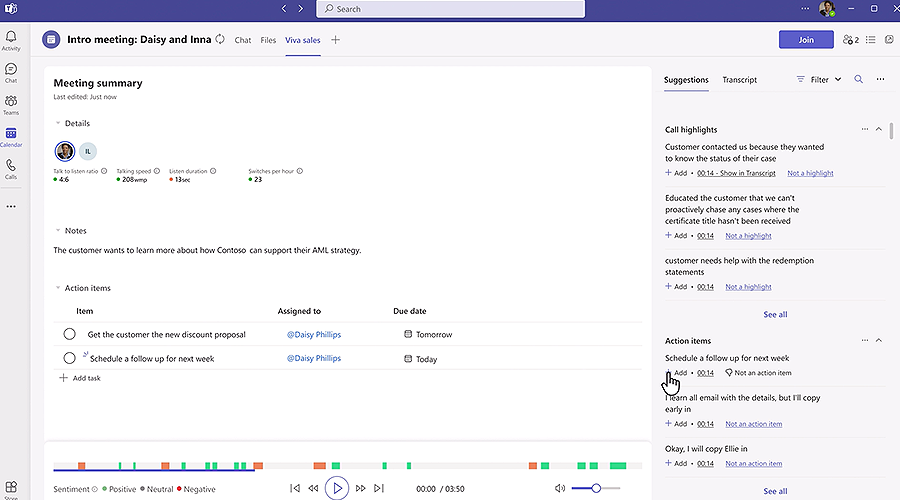Mark schedule follow up task complete
The image size is (900, 500).
coord(69,358)
